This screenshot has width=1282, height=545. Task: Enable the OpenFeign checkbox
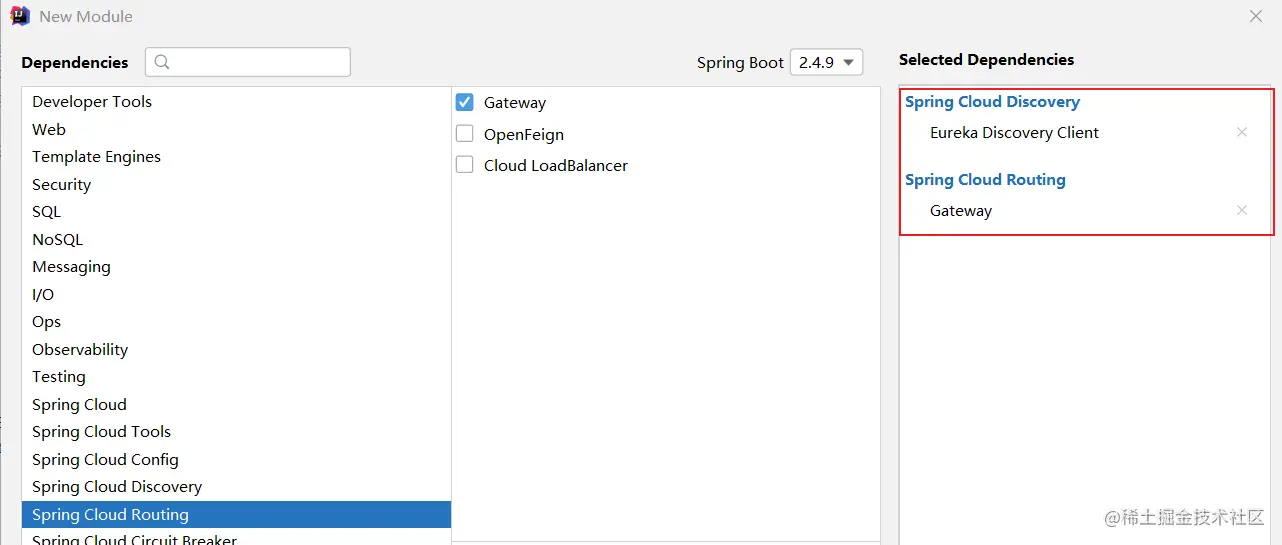464,134
